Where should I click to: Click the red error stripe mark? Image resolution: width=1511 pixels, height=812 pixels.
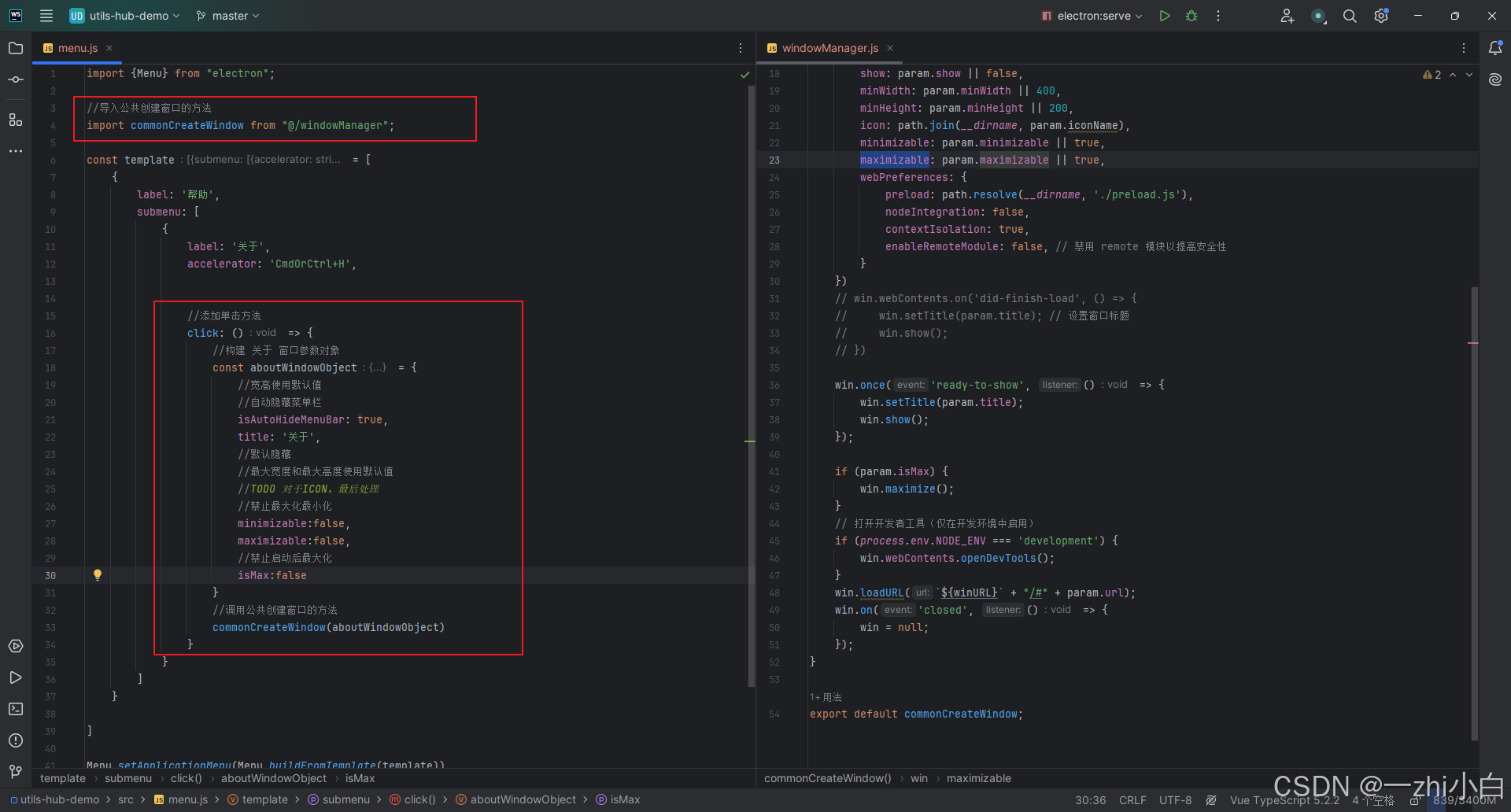coord(1473,343)
